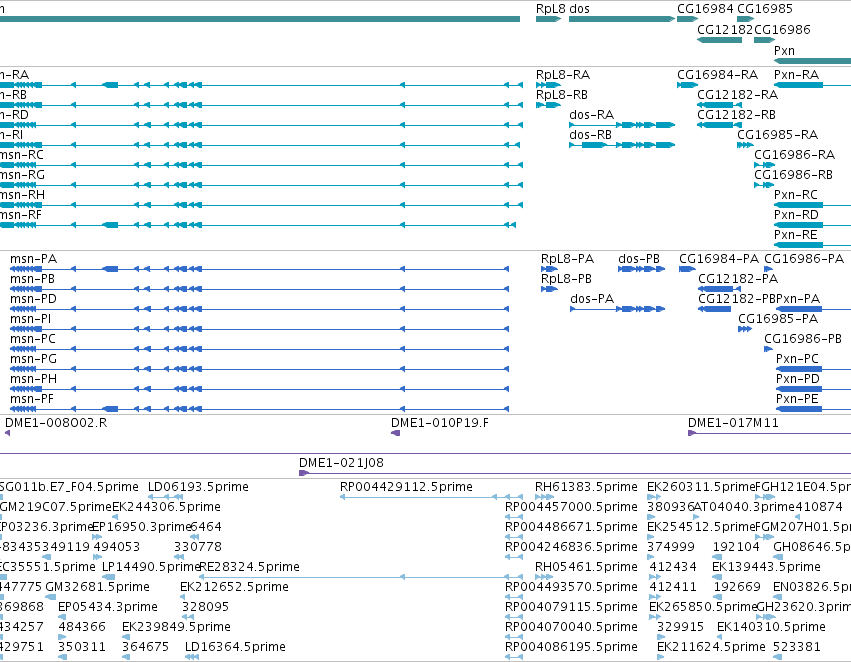Click protein RpL8-PA
Image resolution: width=851 pixels, height=662 pixels.
(x=567, y=259)
